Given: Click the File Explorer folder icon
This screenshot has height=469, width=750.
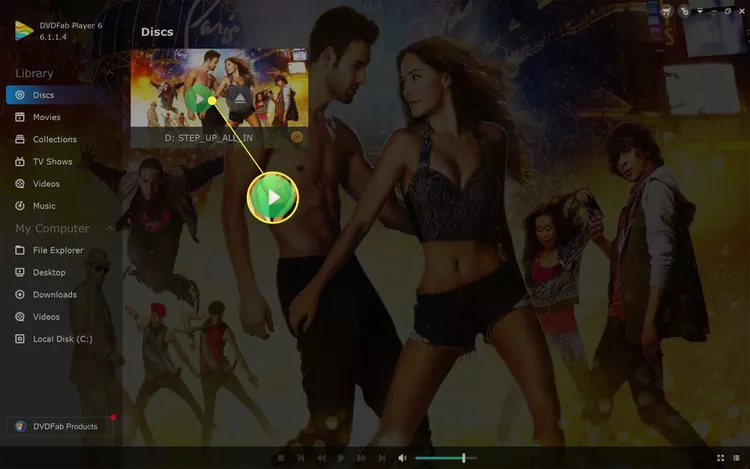Looking at the screenshot, I should (20, 250).
